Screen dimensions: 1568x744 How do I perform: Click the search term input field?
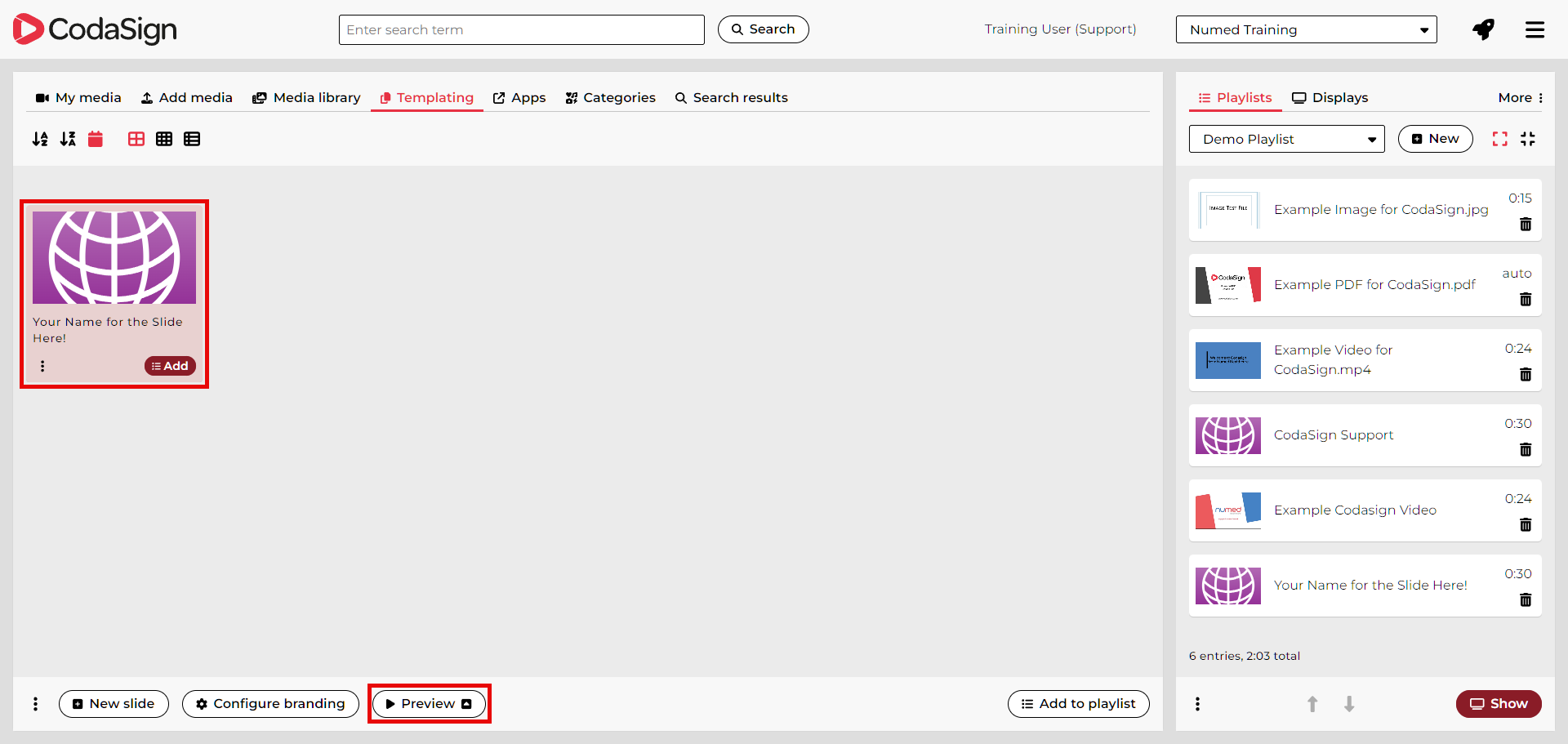tap(521, 30)
